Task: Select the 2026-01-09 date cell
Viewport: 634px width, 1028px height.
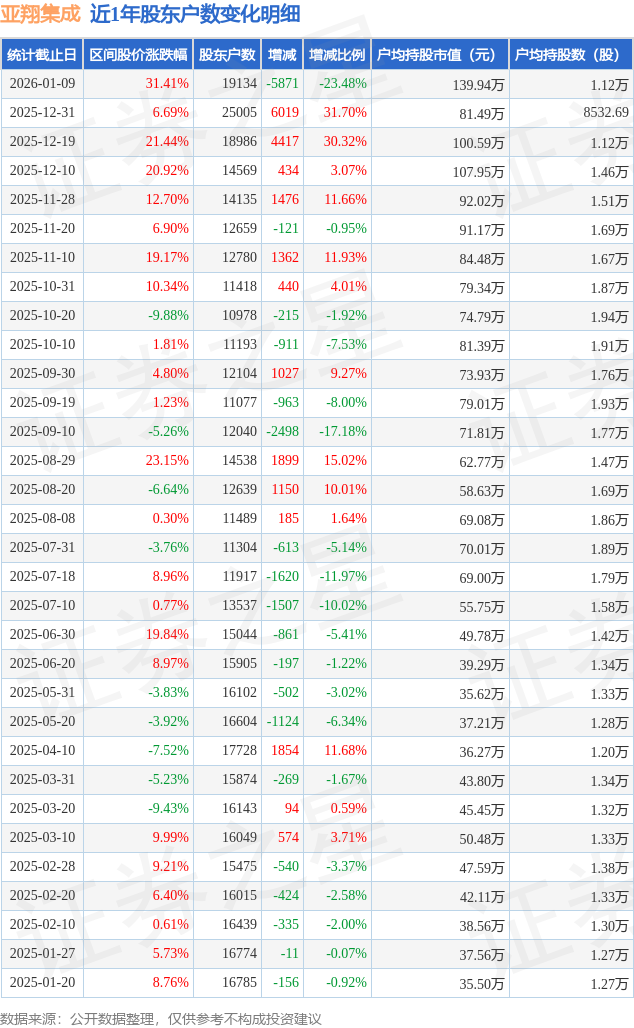Action: pyautogui.click(x=41, y=84)
